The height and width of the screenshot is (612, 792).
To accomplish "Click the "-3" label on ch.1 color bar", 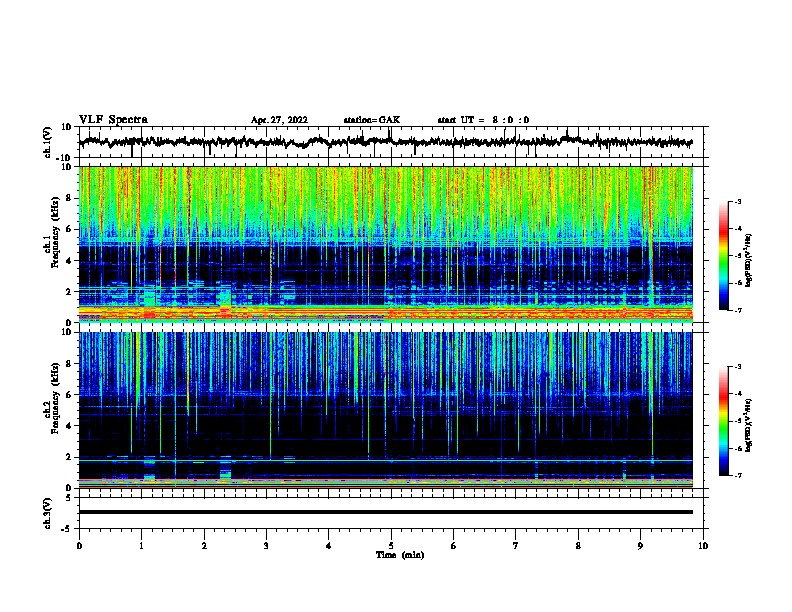I will click(x=737, y=202).
